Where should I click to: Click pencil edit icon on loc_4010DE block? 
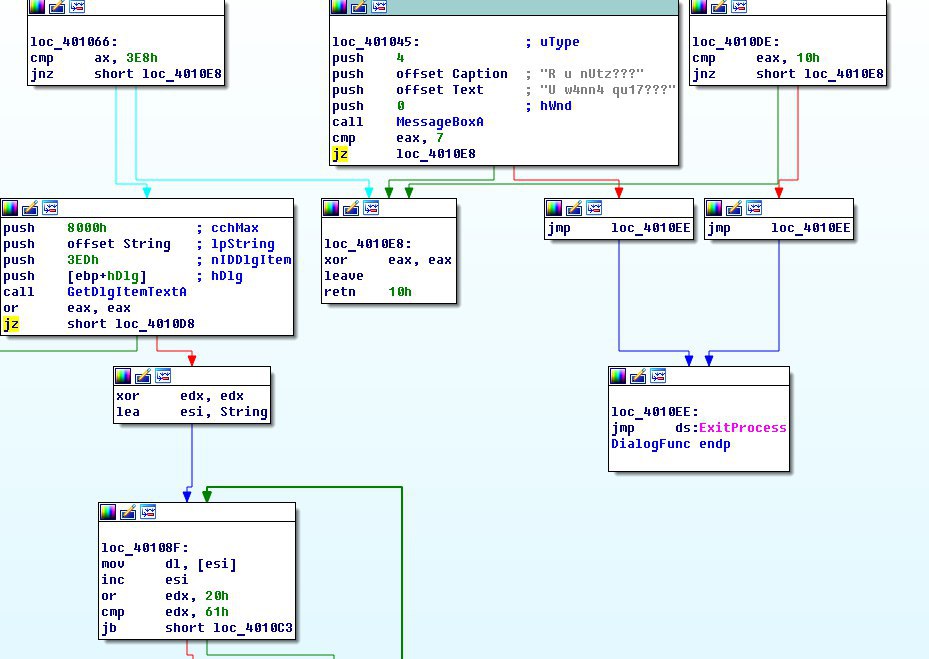click(719, 7)
